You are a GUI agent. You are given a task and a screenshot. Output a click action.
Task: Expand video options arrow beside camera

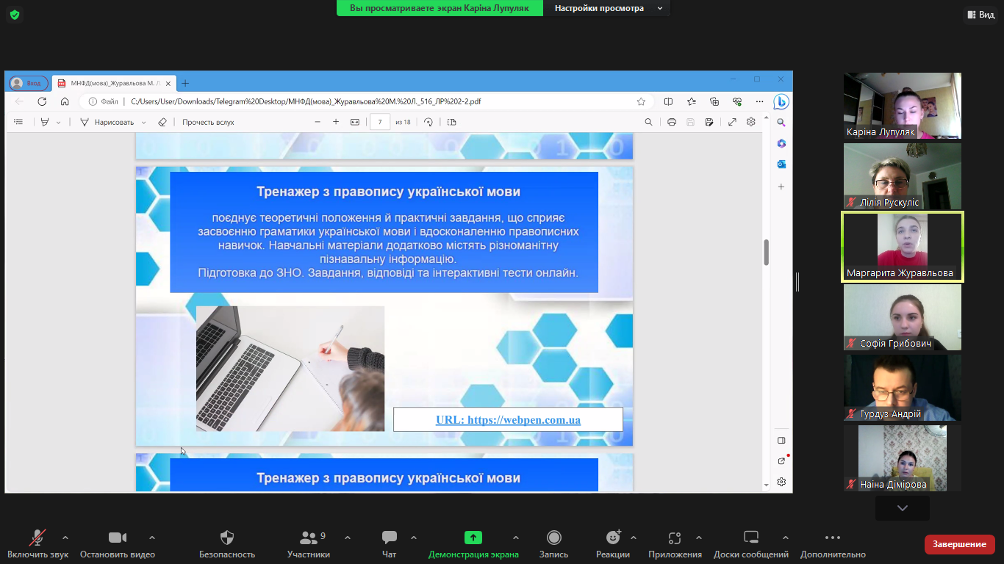coord(152,537)
